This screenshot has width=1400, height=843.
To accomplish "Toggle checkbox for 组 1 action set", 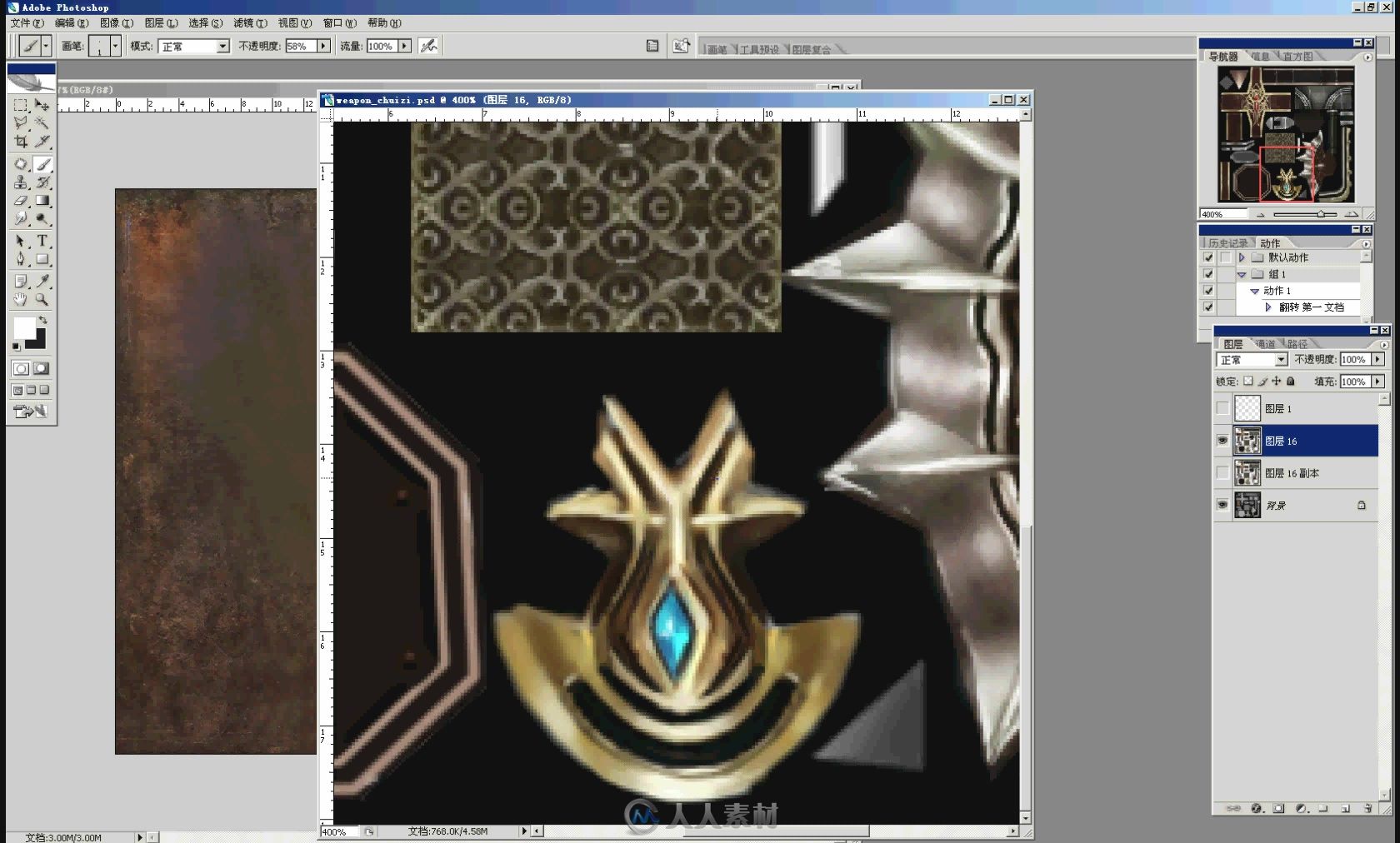I will coord(1208,274).
